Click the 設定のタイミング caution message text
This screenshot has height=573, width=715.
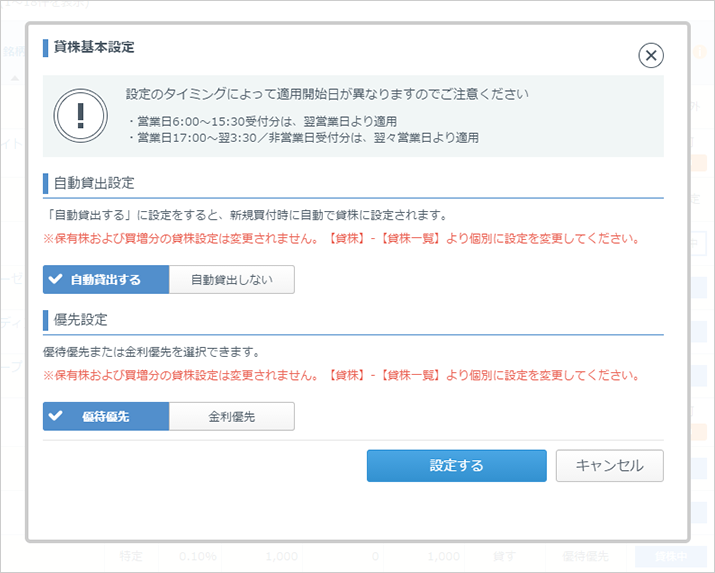coord(327,95)
